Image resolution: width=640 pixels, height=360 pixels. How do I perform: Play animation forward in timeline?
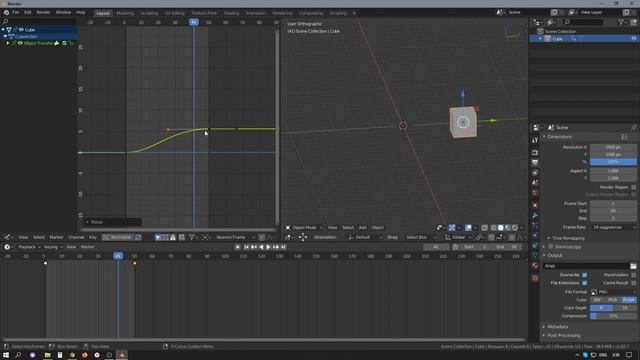268,247
